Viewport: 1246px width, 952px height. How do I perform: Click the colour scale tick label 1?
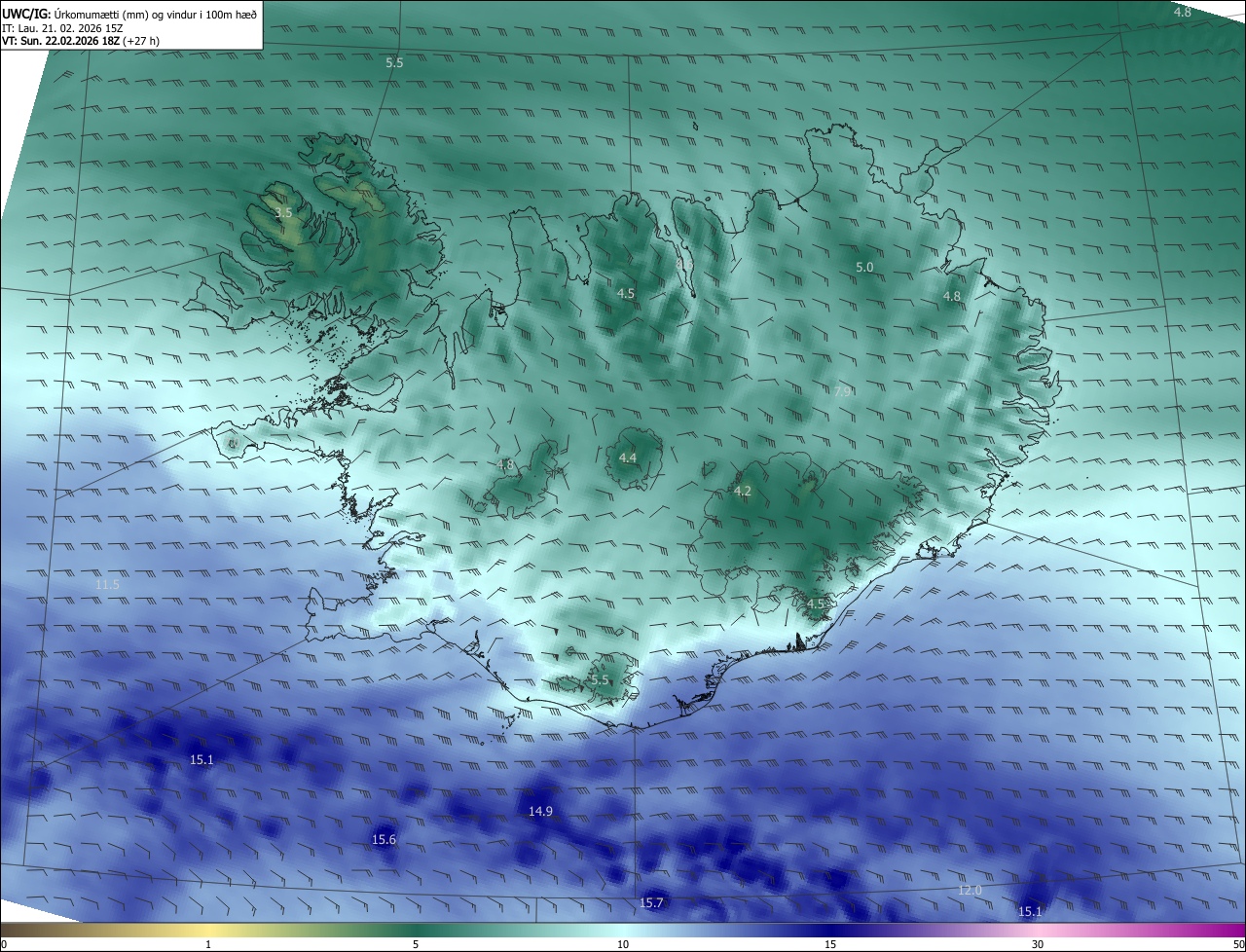(208, 944)
